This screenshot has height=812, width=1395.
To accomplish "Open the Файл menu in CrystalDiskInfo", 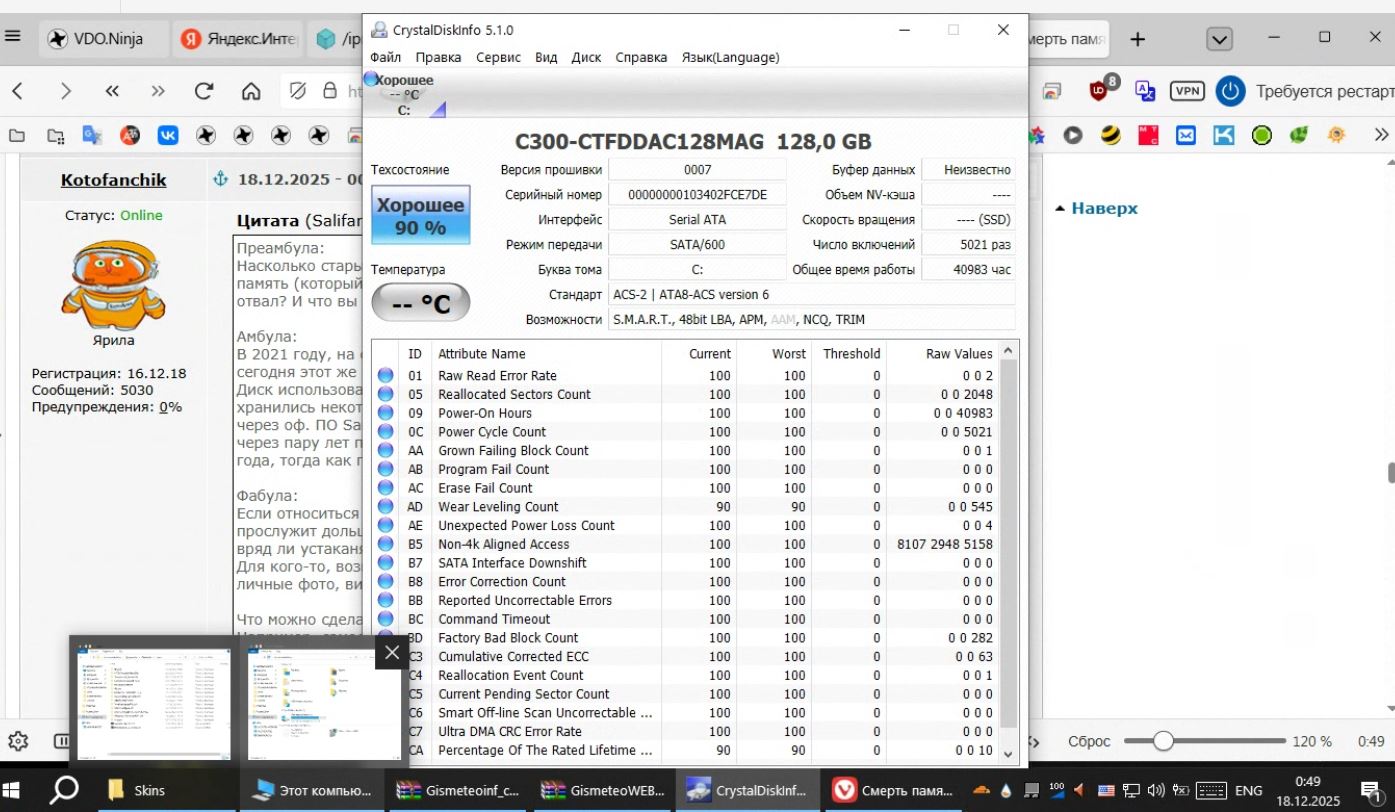I will pyautogui.click(x=385, y=57).
